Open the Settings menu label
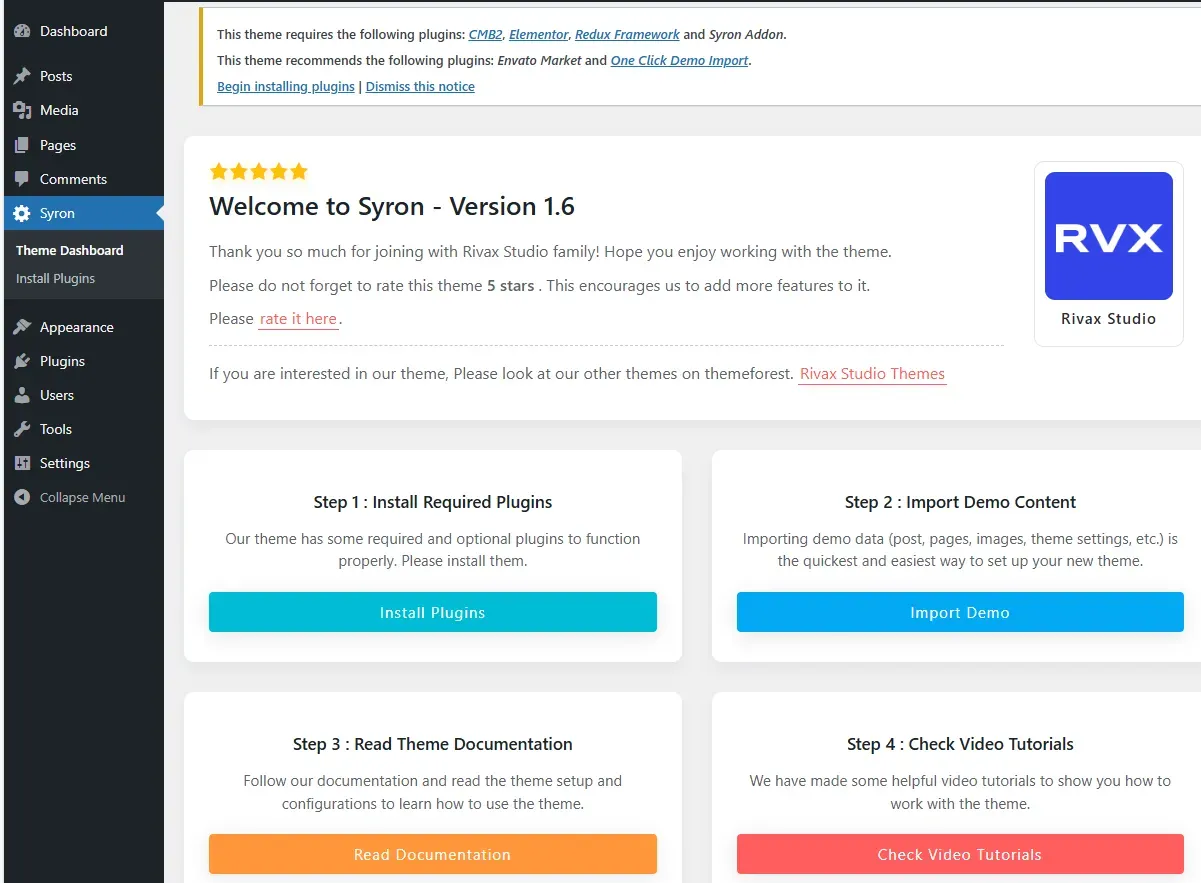Viewport: 1201px width, 883px height. tap(65, 463)
